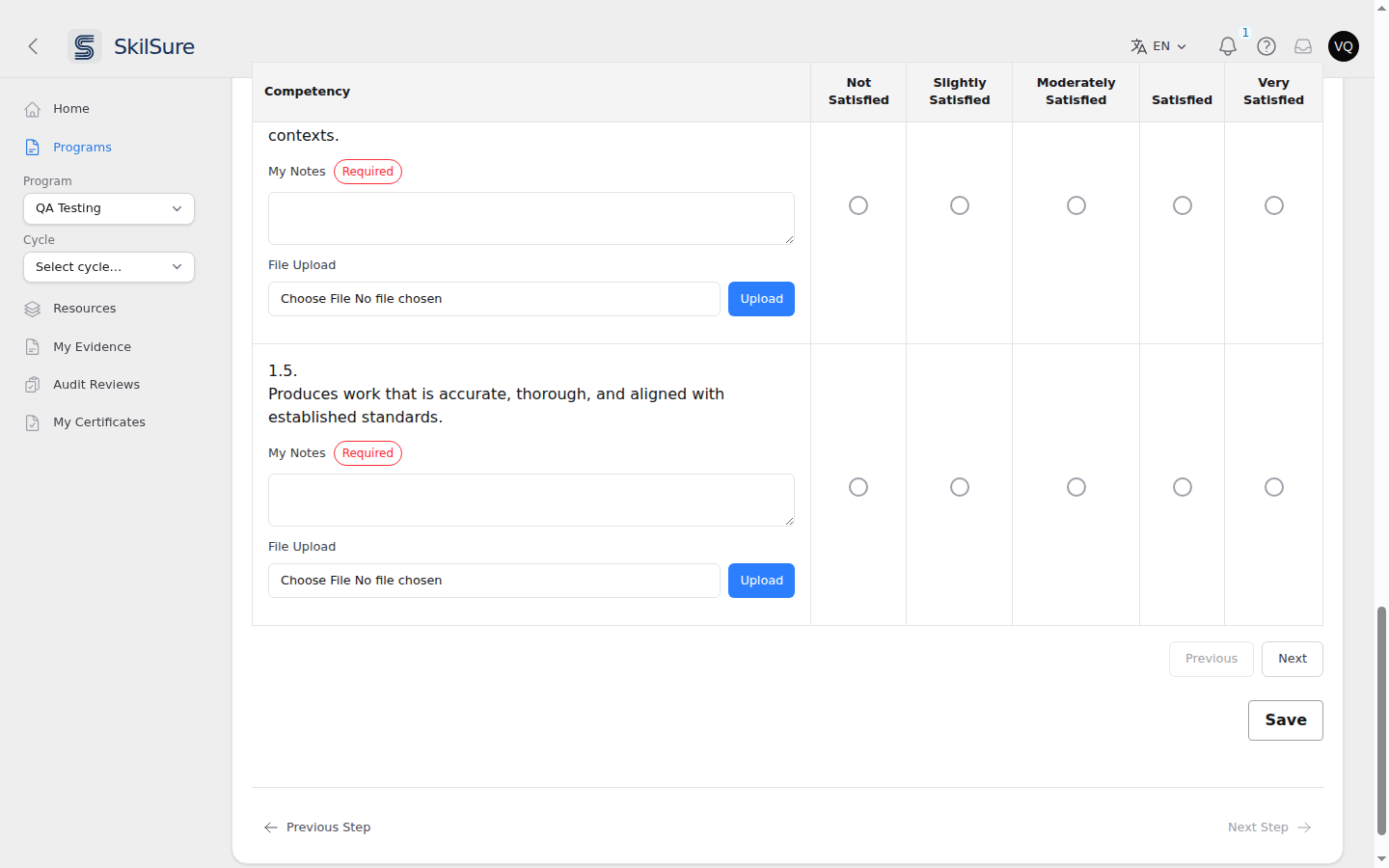Click the language translate icon
1389x868 pixels.
pyautogui.click(x=1139, y=46)
